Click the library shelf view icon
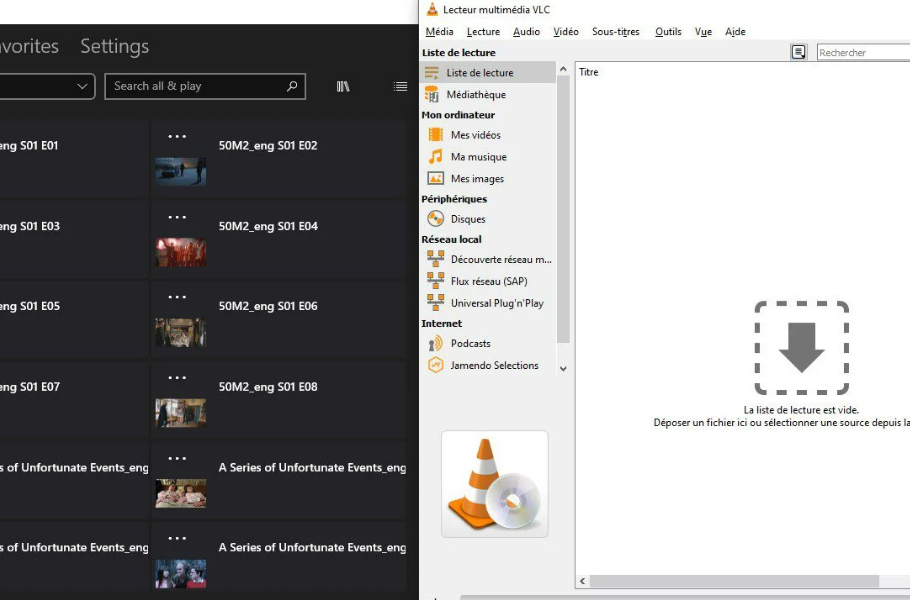 343,86
